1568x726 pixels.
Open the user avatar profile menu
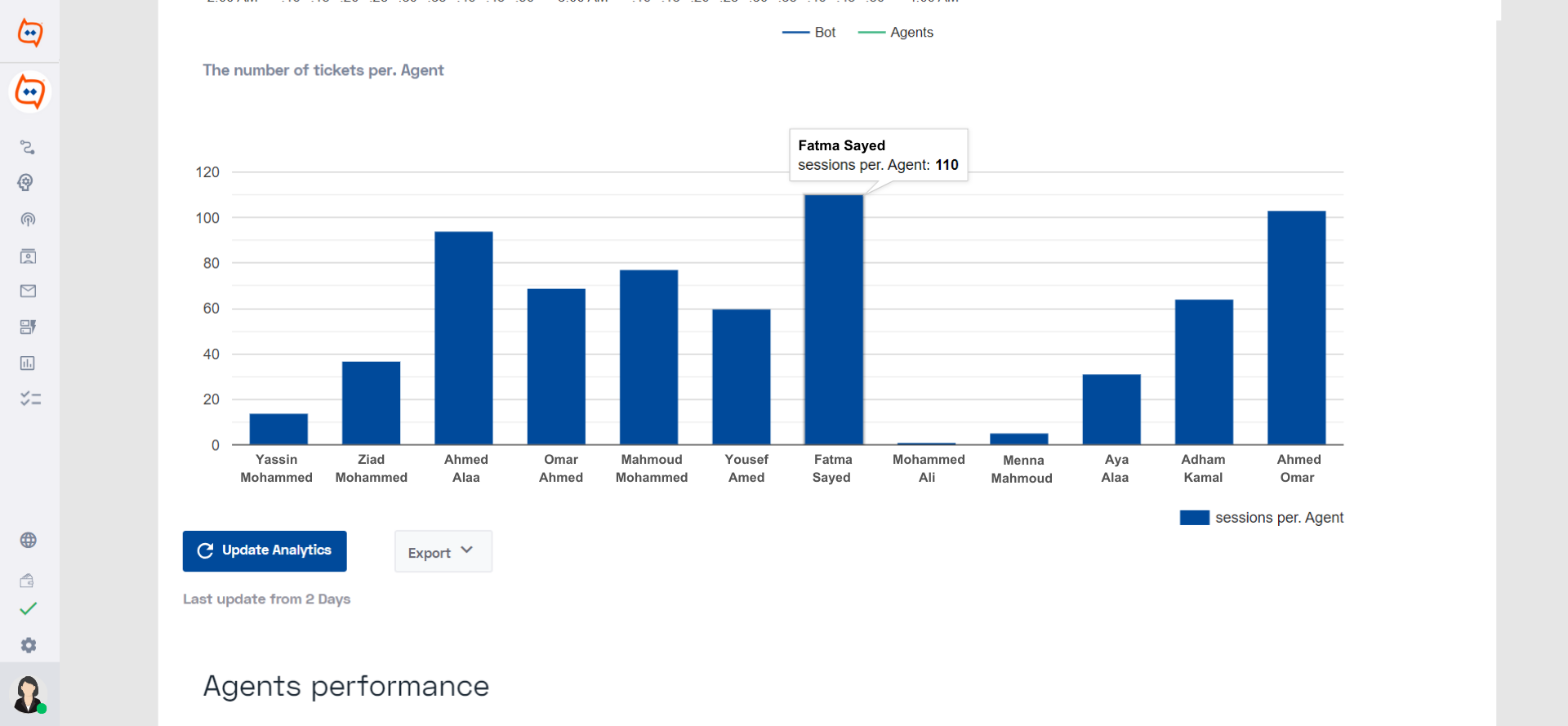click(x=29, y=694)
